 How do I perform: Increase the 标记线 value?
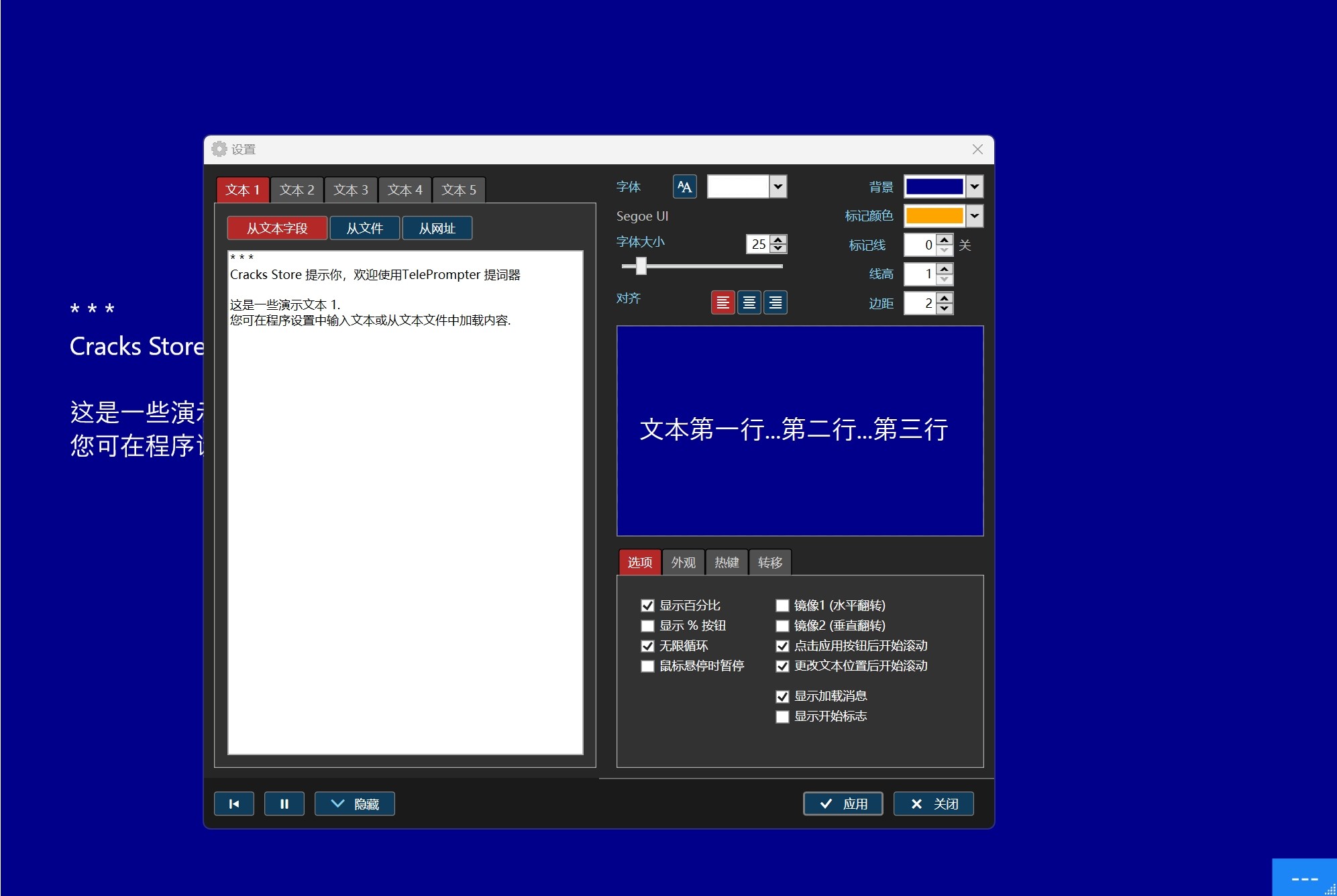click(945, 239)
